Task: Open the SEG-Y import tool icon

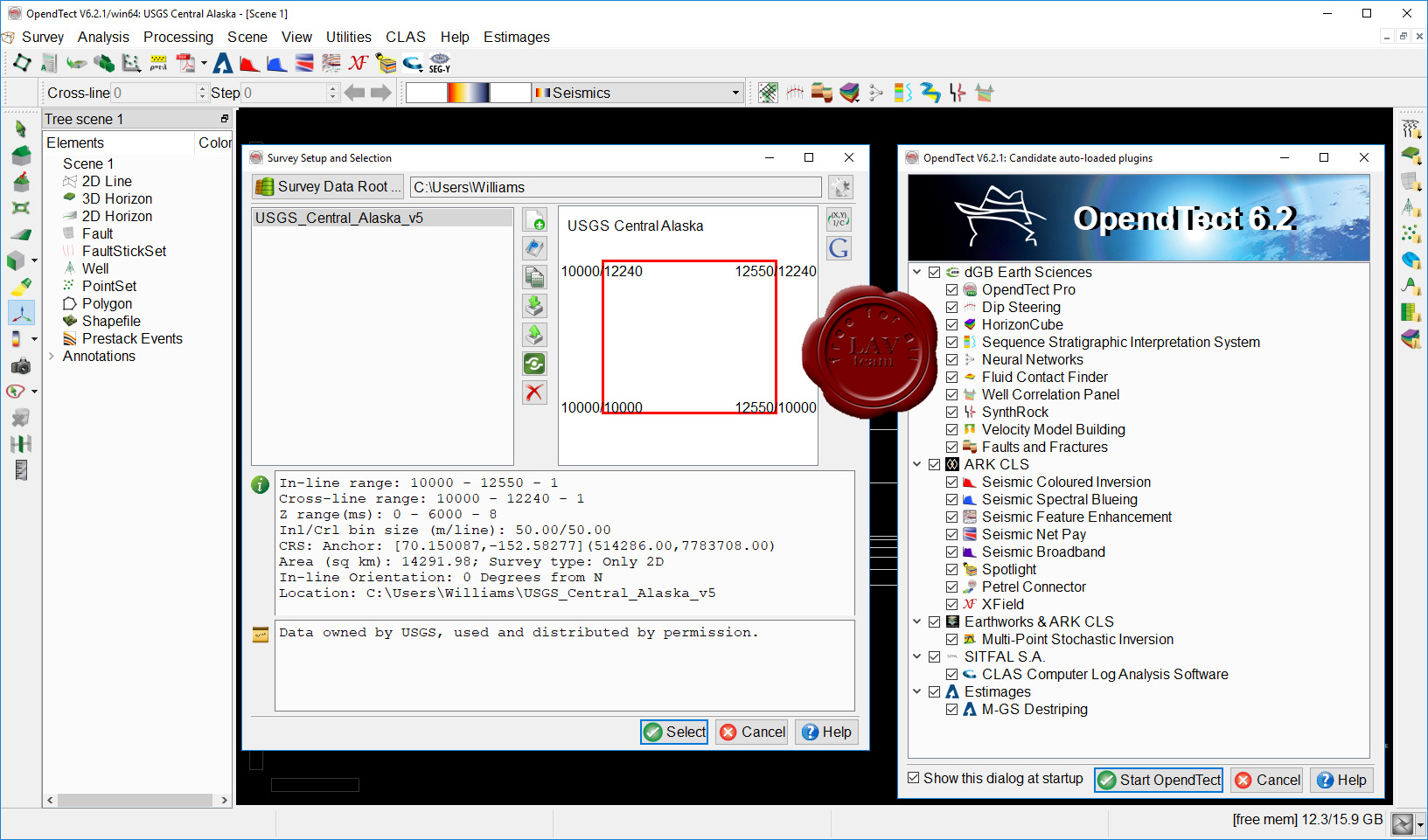Action: tap(439, 63)
